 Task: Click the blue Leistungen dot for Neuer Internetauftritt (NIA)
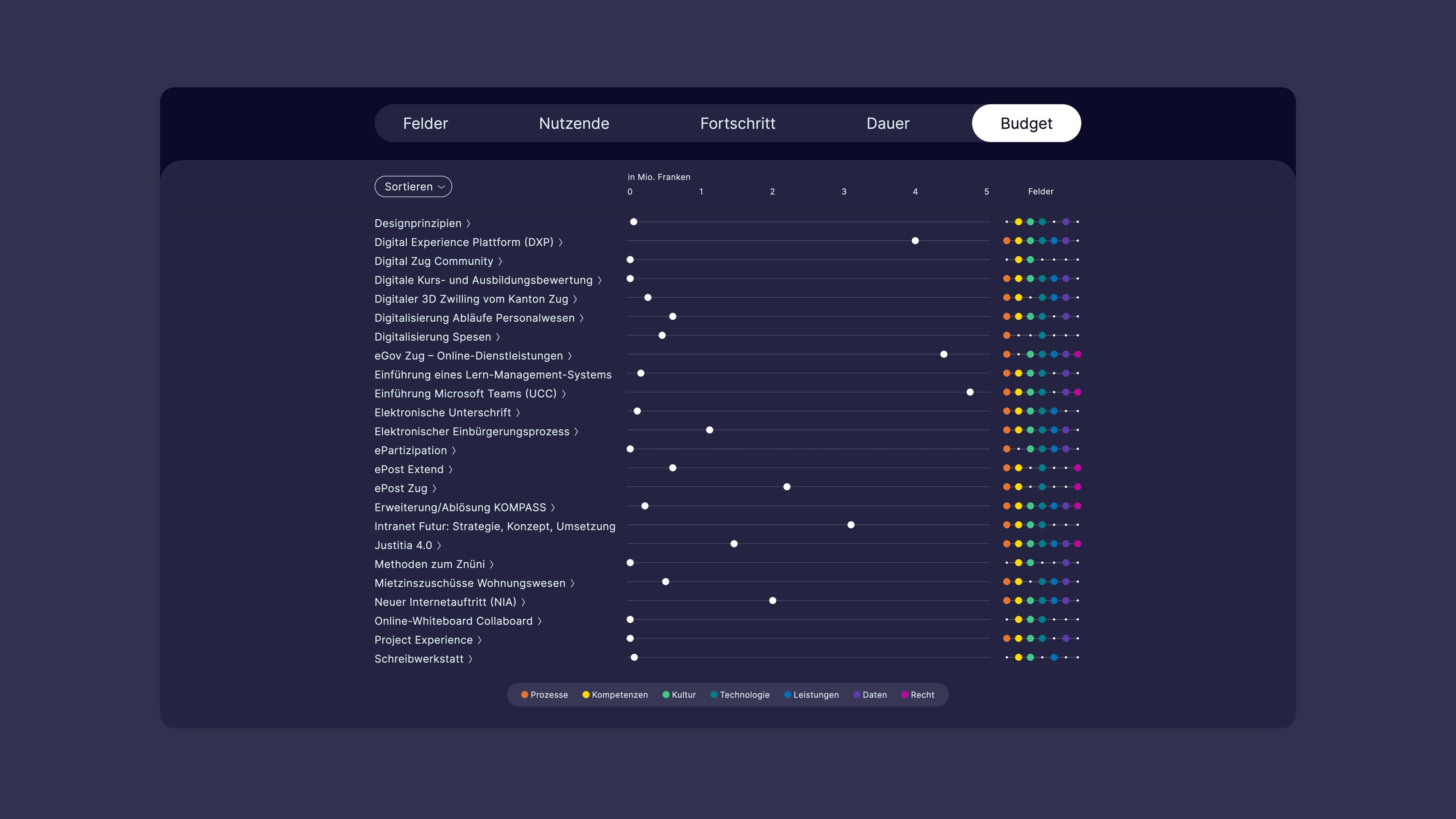pos(1054,601)
